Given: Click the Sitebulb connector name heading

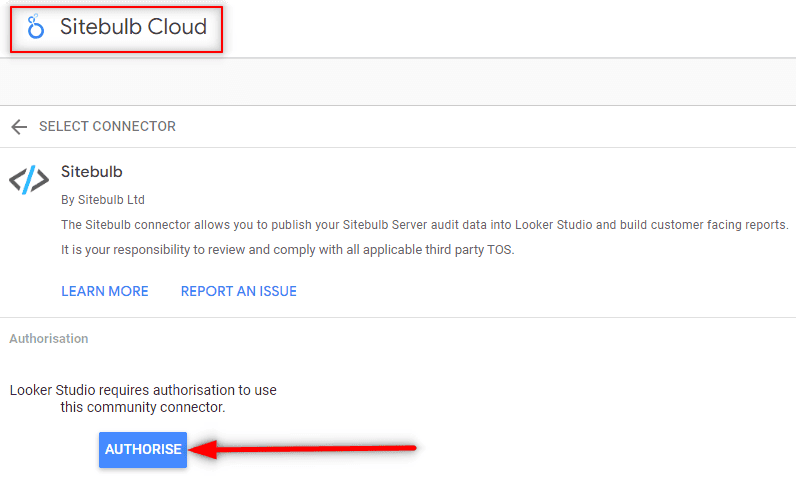Looking at the screenshot, I should (x=92, y=172).
